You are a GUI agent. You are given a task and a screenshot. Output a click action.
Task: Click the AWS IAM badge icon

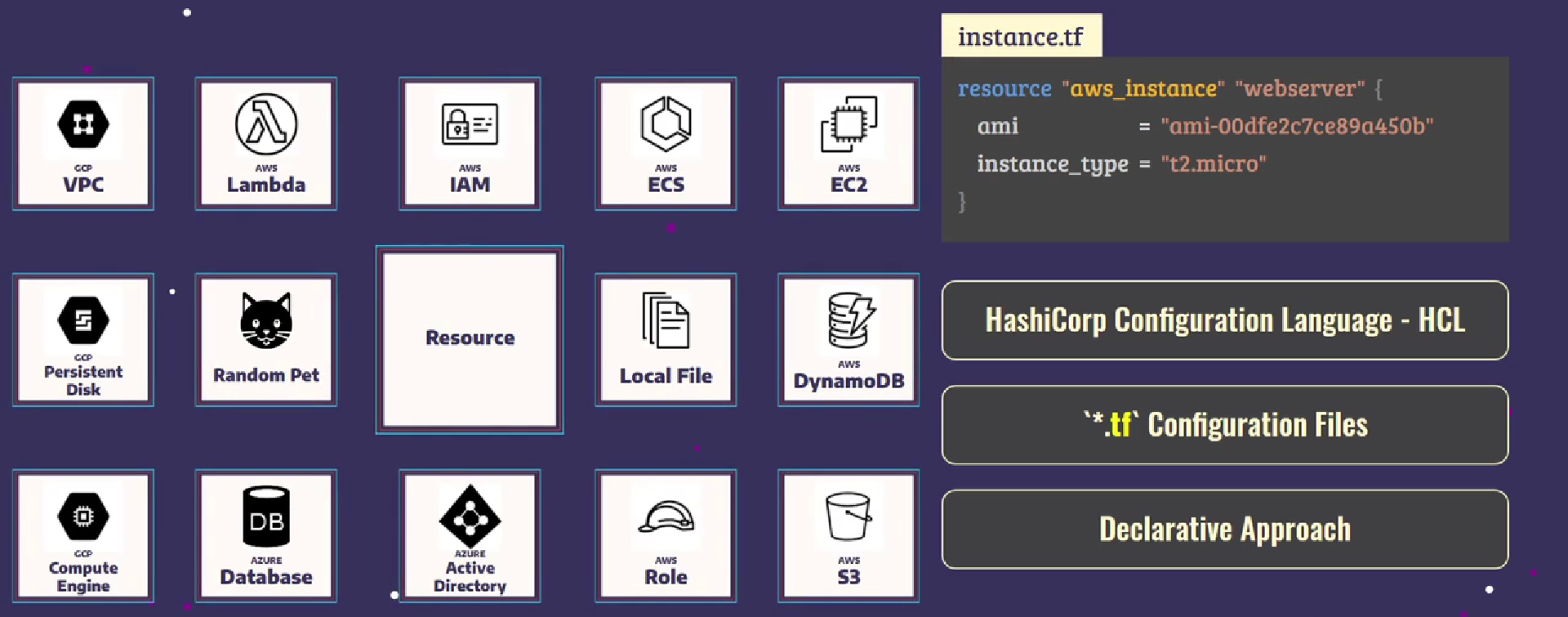[470, 124]
